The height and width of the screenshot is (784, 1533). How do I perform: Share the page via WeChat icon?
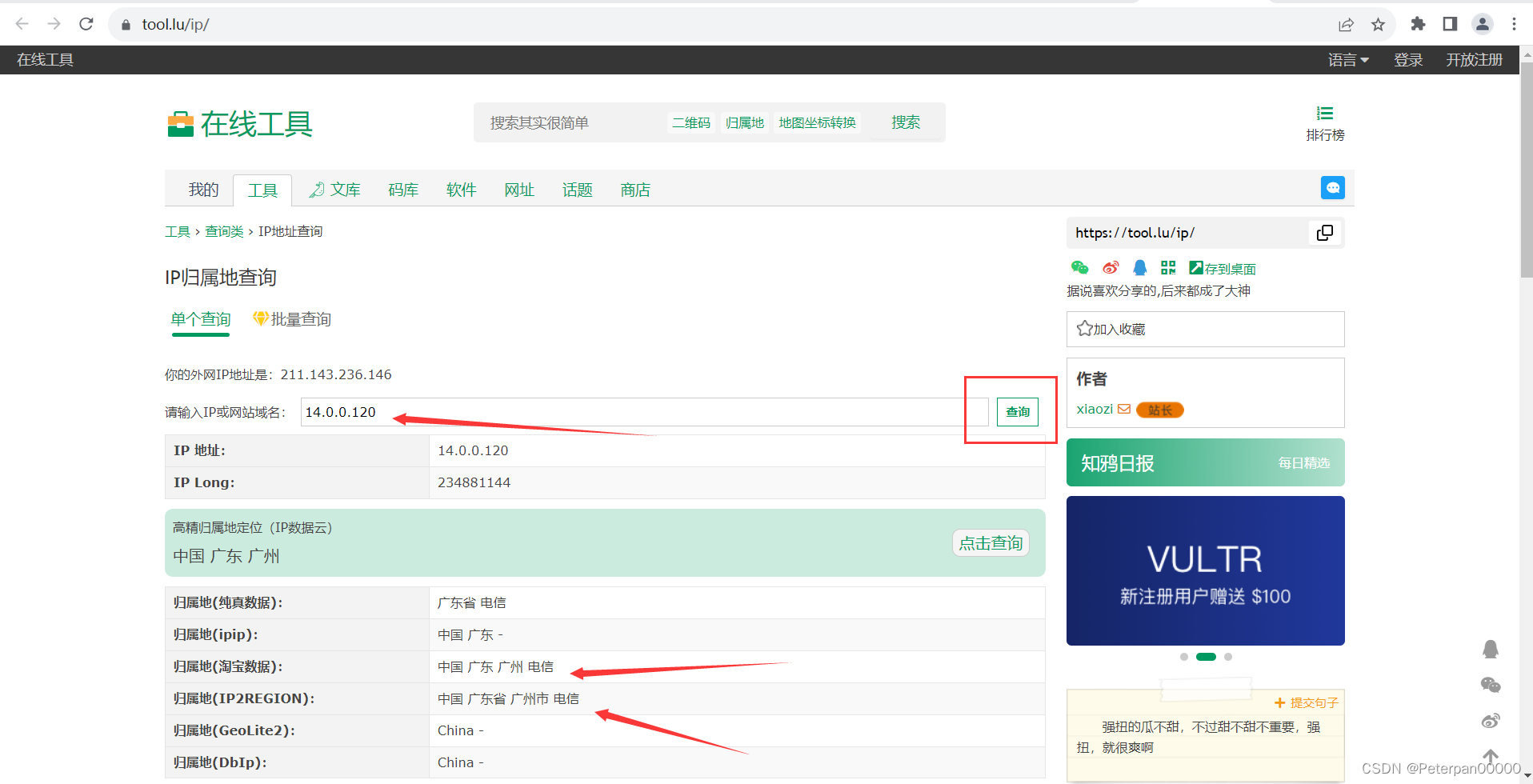point(1079,267)
